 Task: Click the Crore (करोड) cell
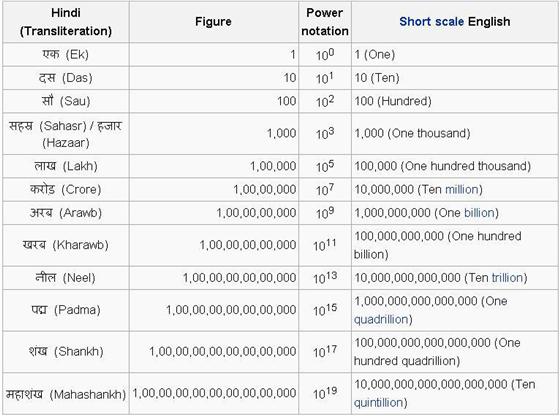coord(66,190)
